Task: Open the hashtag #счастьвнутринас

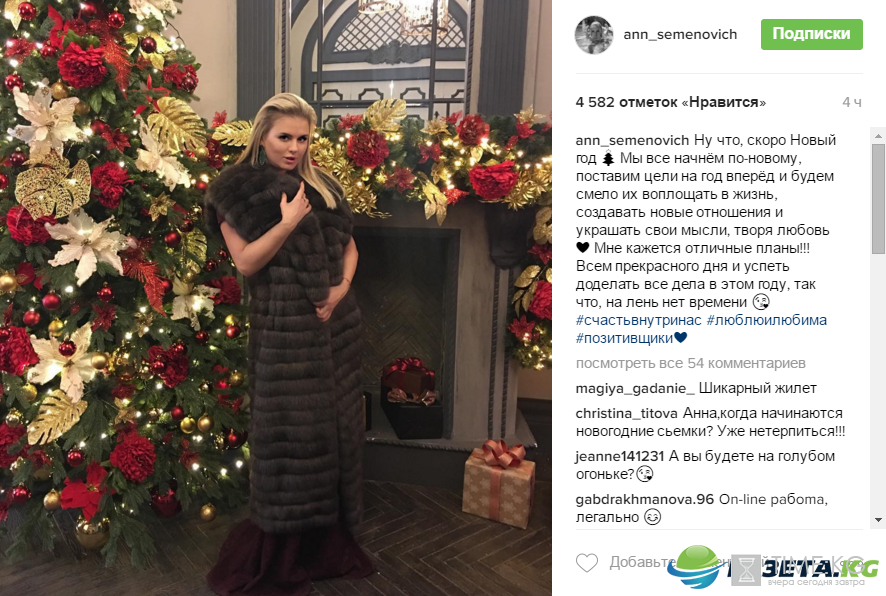Action: click(639, 320)
